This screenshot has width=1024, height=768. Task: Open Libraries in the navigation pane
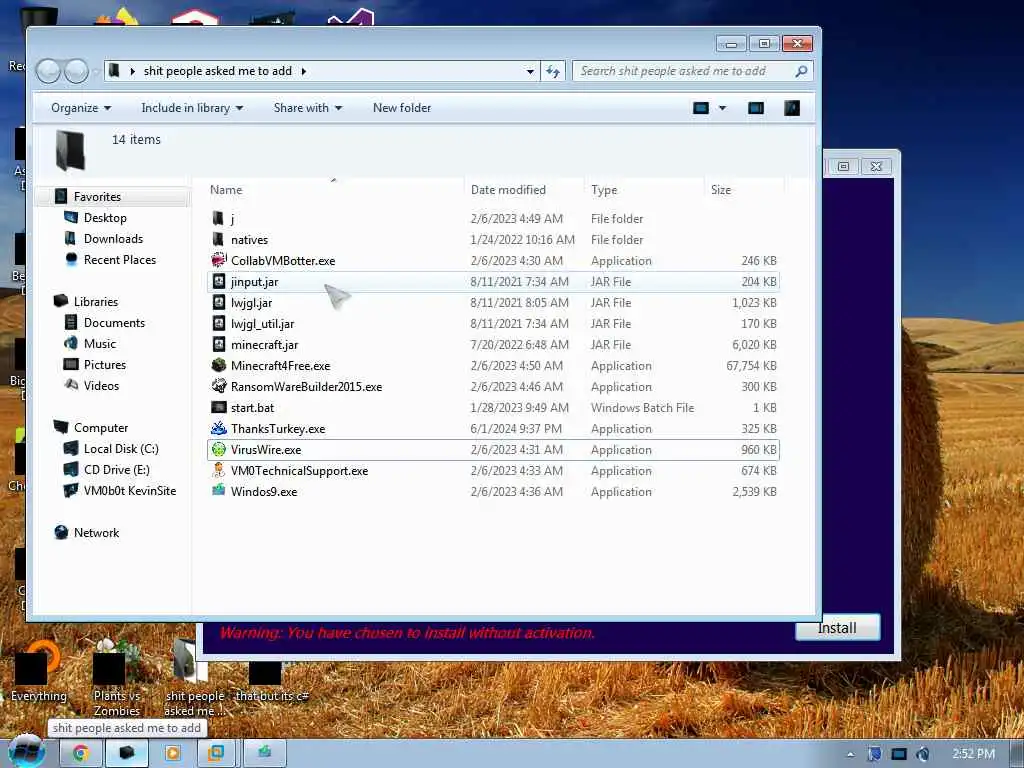(96, 302)
